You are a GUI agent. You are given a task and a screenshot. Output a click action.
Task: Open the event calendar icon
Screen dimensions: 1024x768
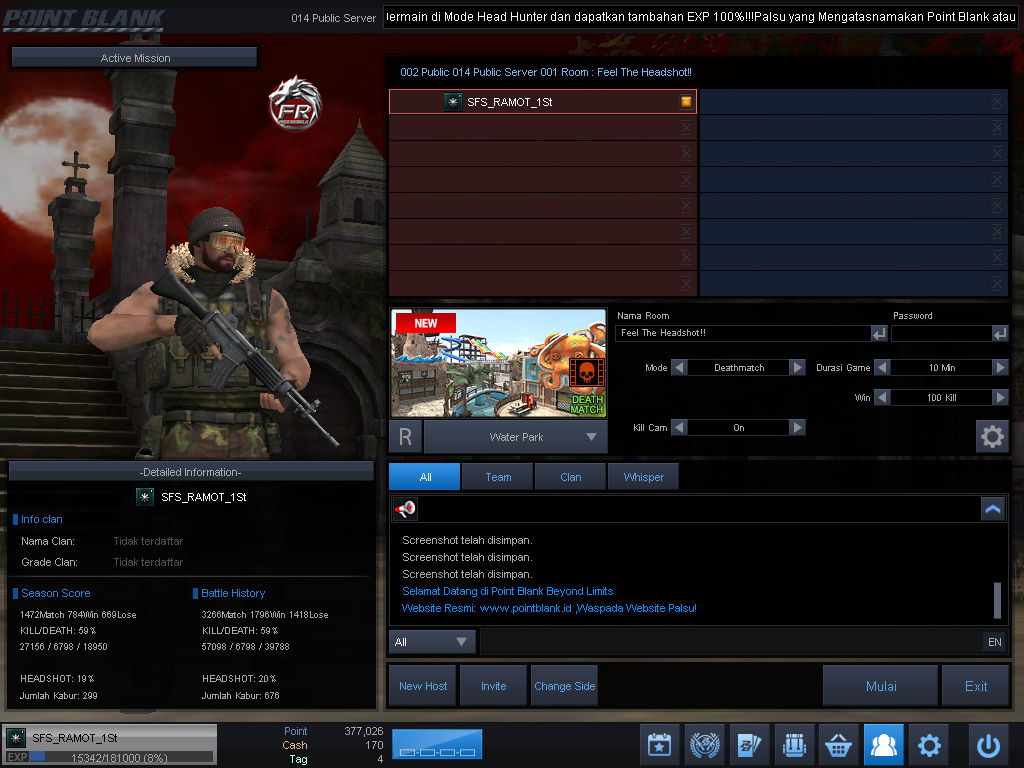click(x=660, y=744)
